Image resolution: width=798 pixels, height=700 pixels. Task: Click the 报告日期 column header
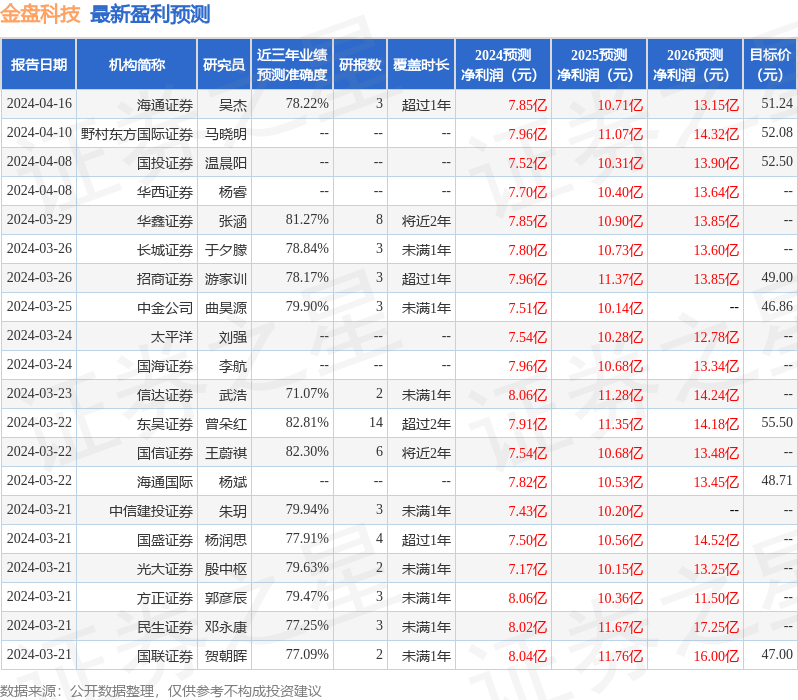pyautogui.click(x=39, y=65)
